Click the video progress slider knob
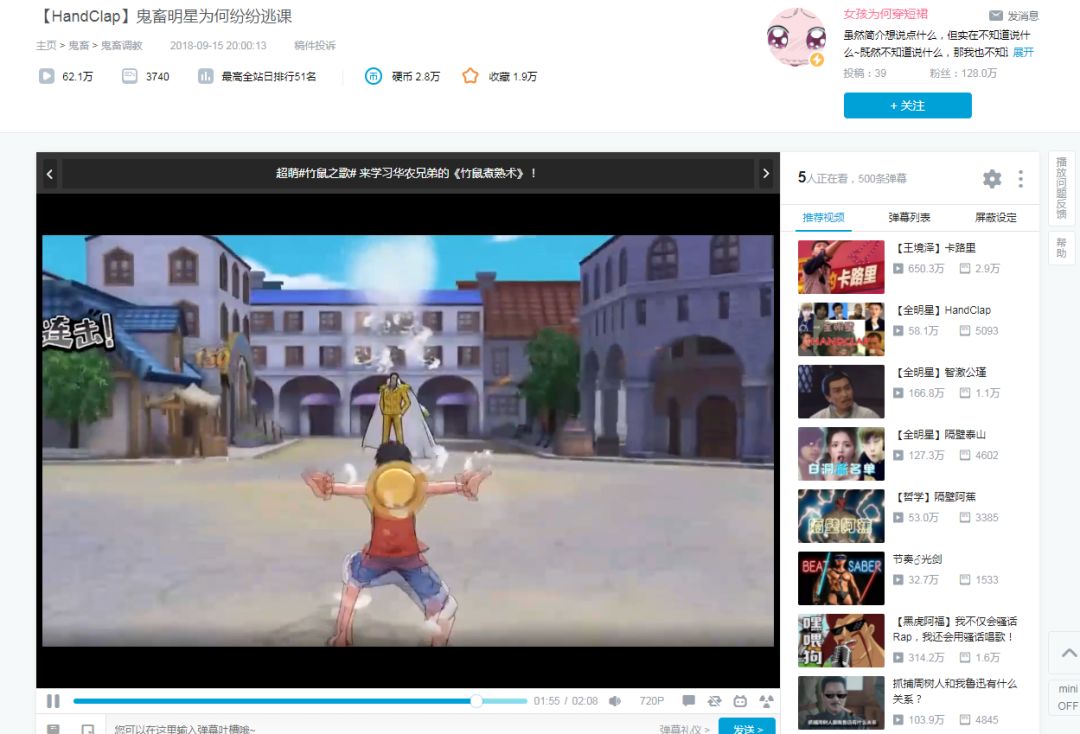Screen dimensions: 1080x734 (476, 701)
